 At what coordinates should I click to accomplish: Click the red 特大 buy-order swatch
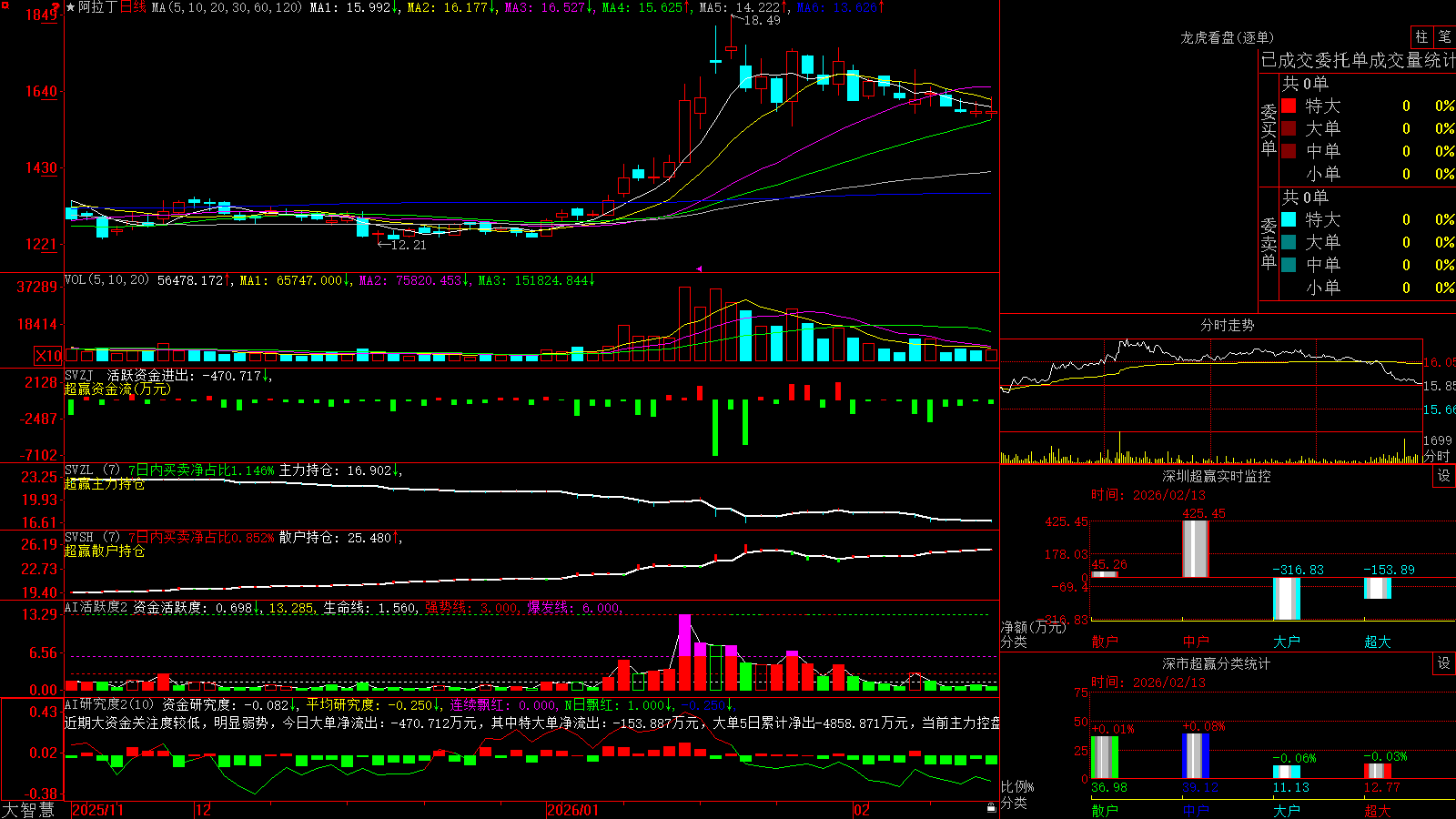[1289, 106]
